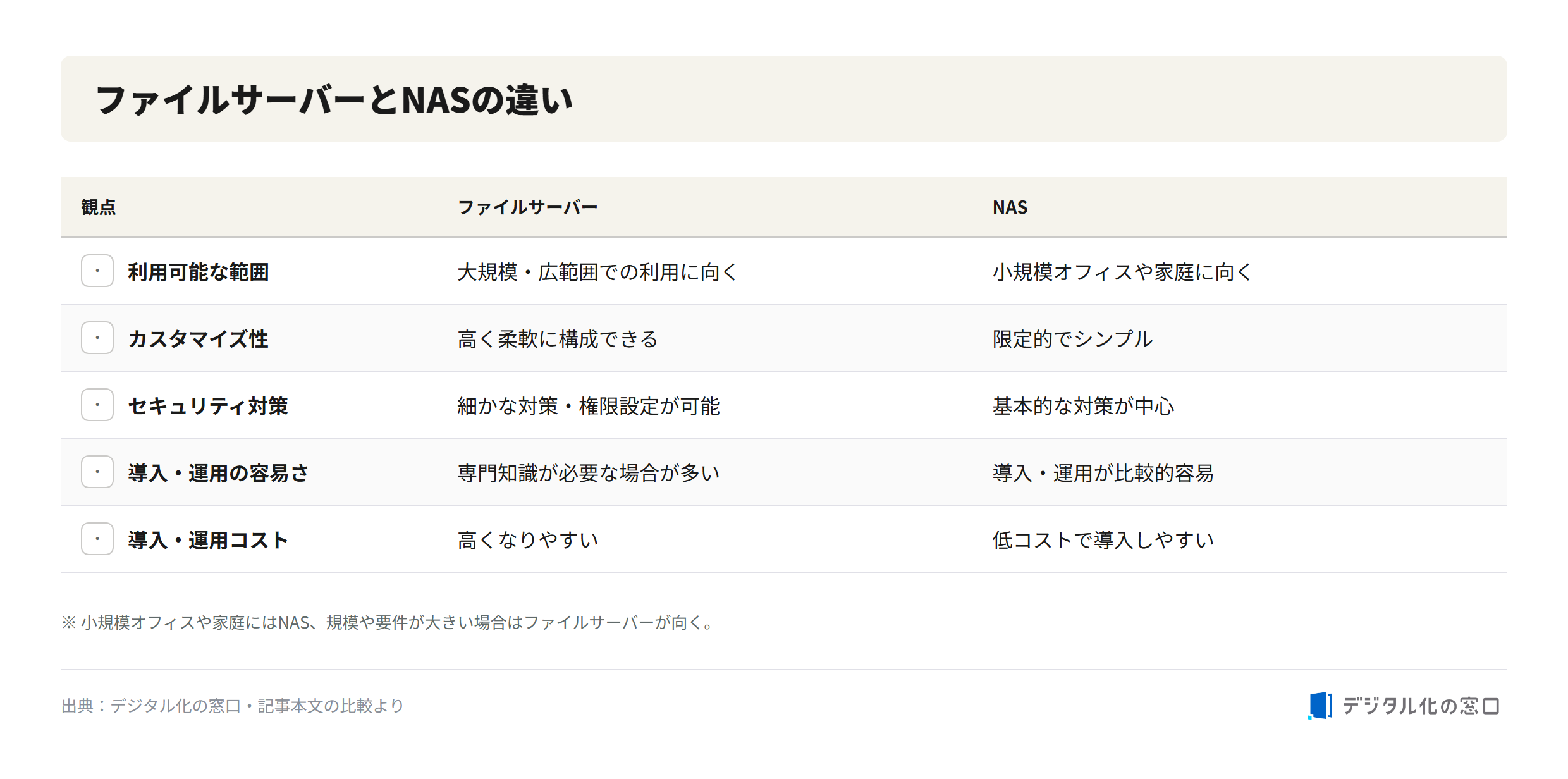Click the cell 細かな対策・権限設定が可能

point(589,406)
